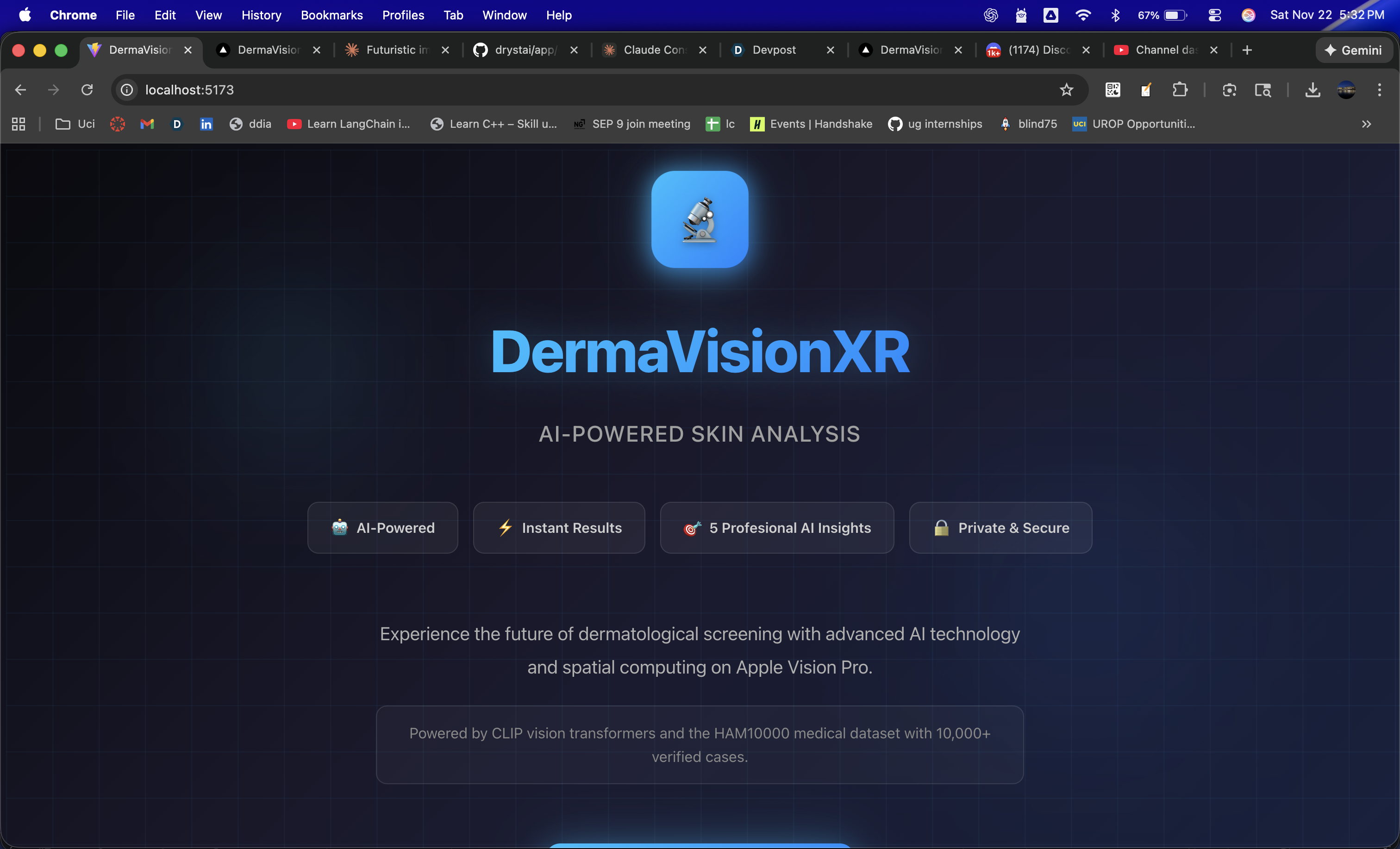Viewport: 1400px width, 849px height.
Task: Switch to the Devpost tab
Action: [x=773, y=50]
